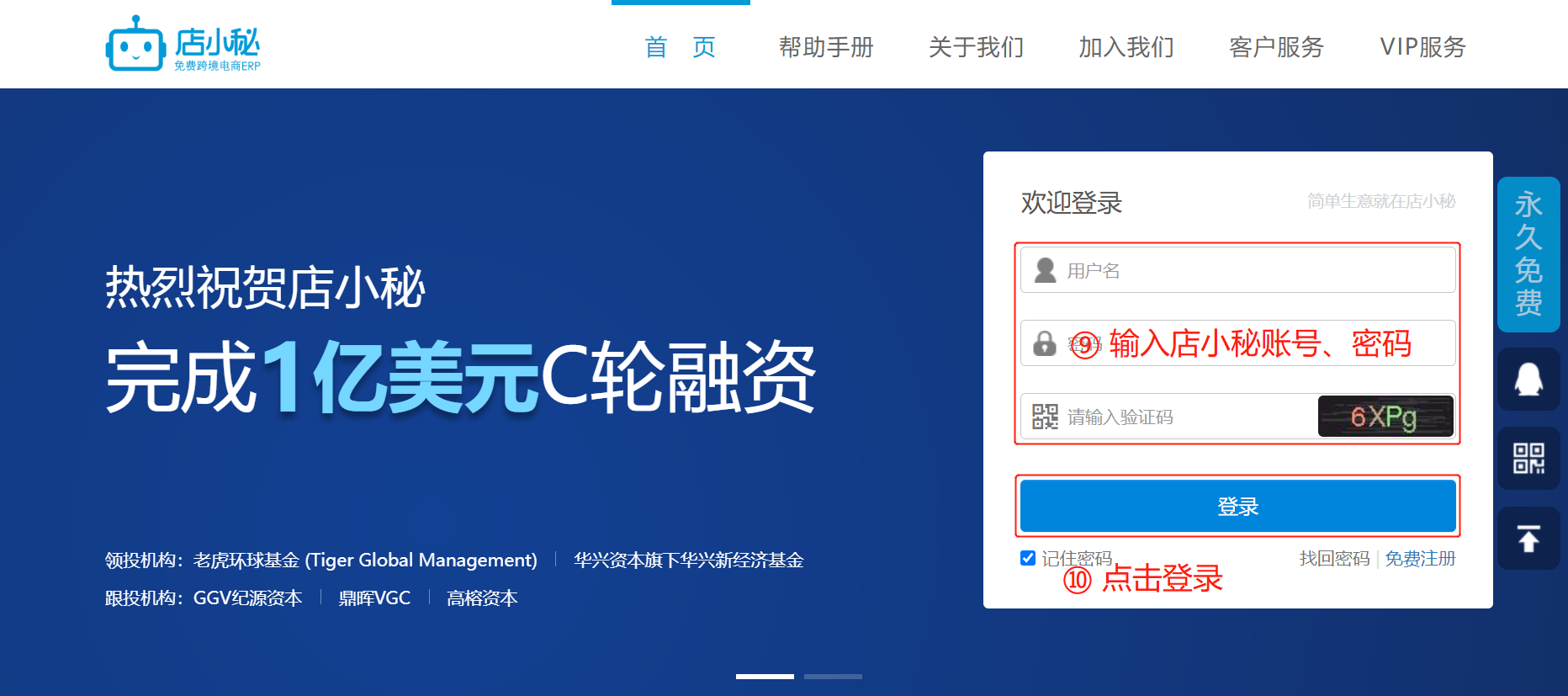The image size is (1568, 696).
Task: Select 客户服务 in the navigation
Action: point(1276,47)
